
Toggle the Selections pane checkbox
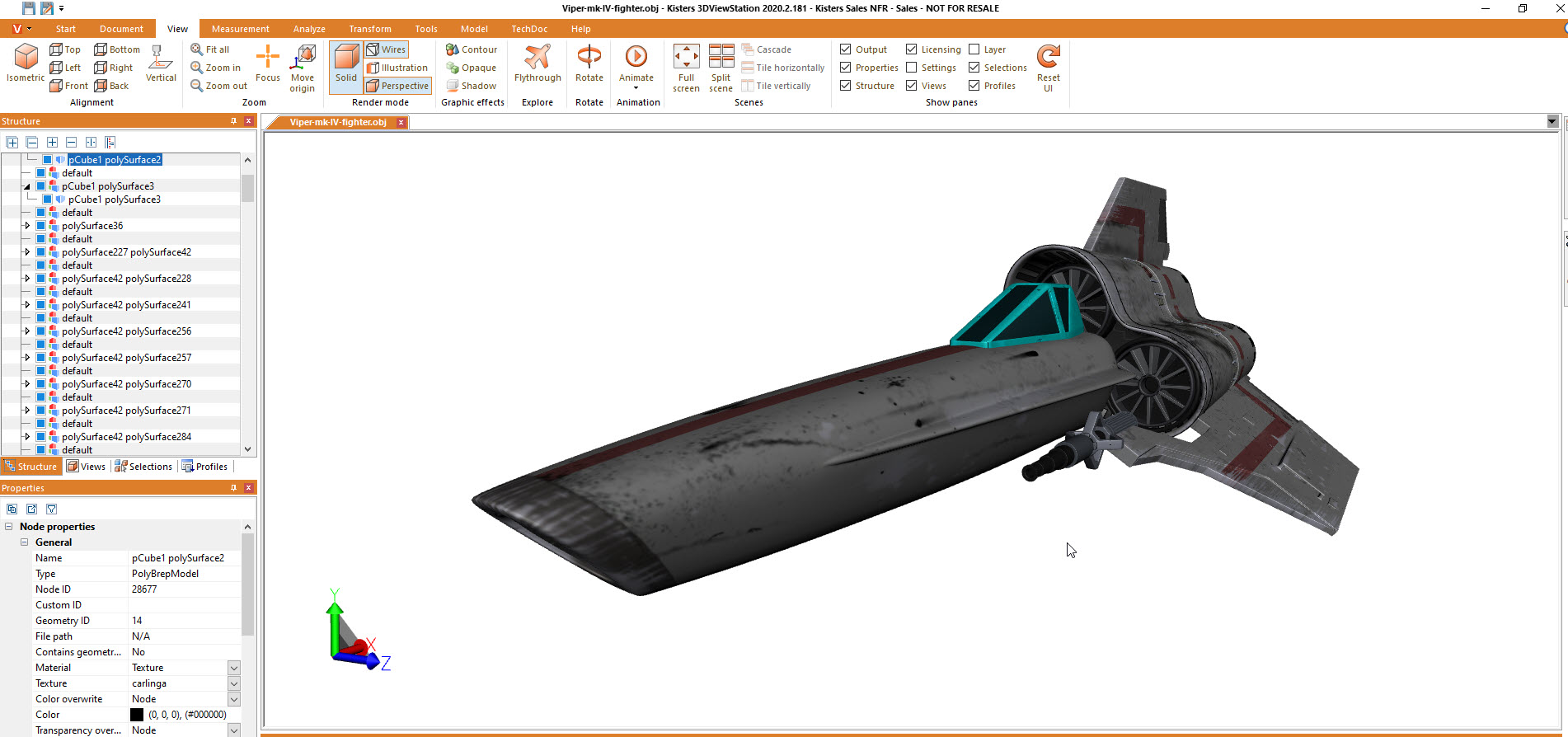[x=974, y=68]
